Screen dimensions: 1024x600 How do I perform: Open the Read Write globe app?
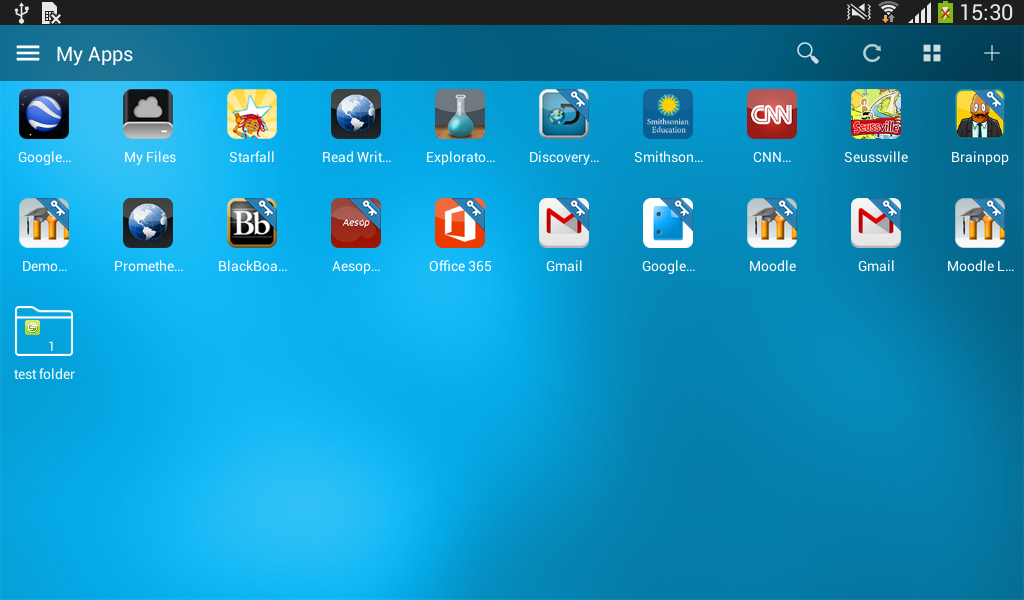tap(356, 114)
